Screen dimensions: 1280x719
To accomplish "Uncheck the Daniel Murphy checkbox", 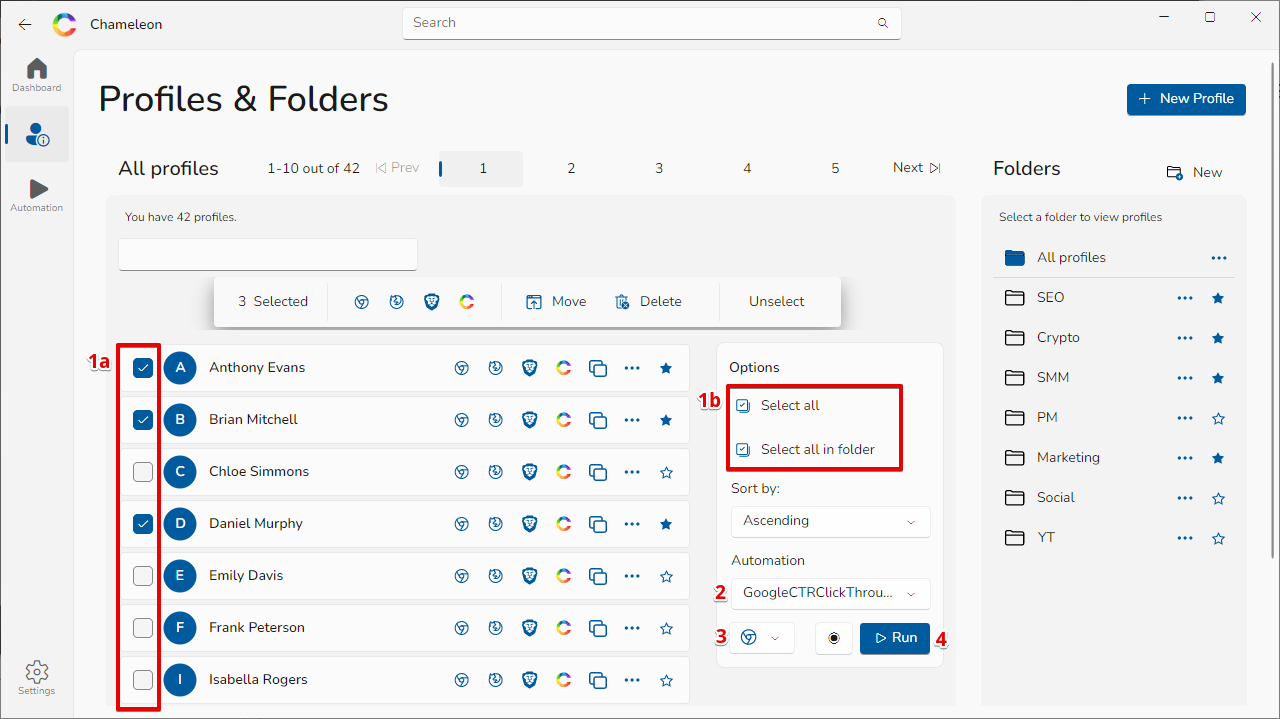I will [143, 524].
